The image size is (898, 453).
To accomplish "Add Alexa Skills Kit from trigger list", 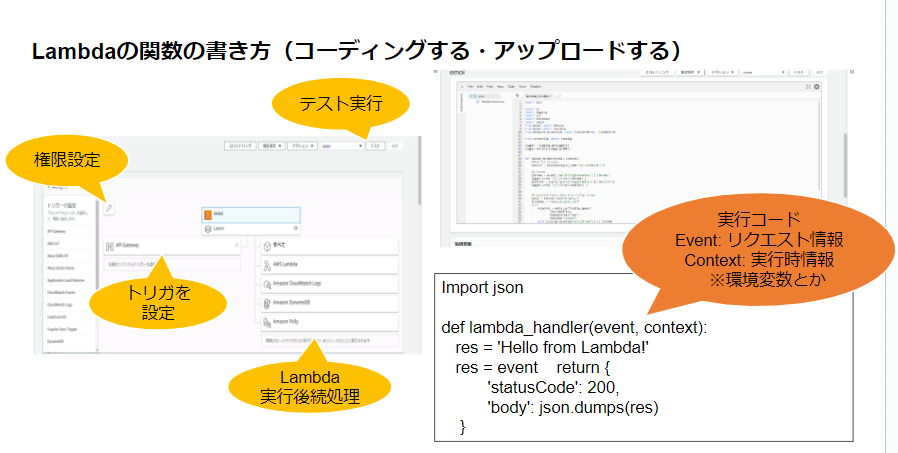I will [x=57, y=256].
